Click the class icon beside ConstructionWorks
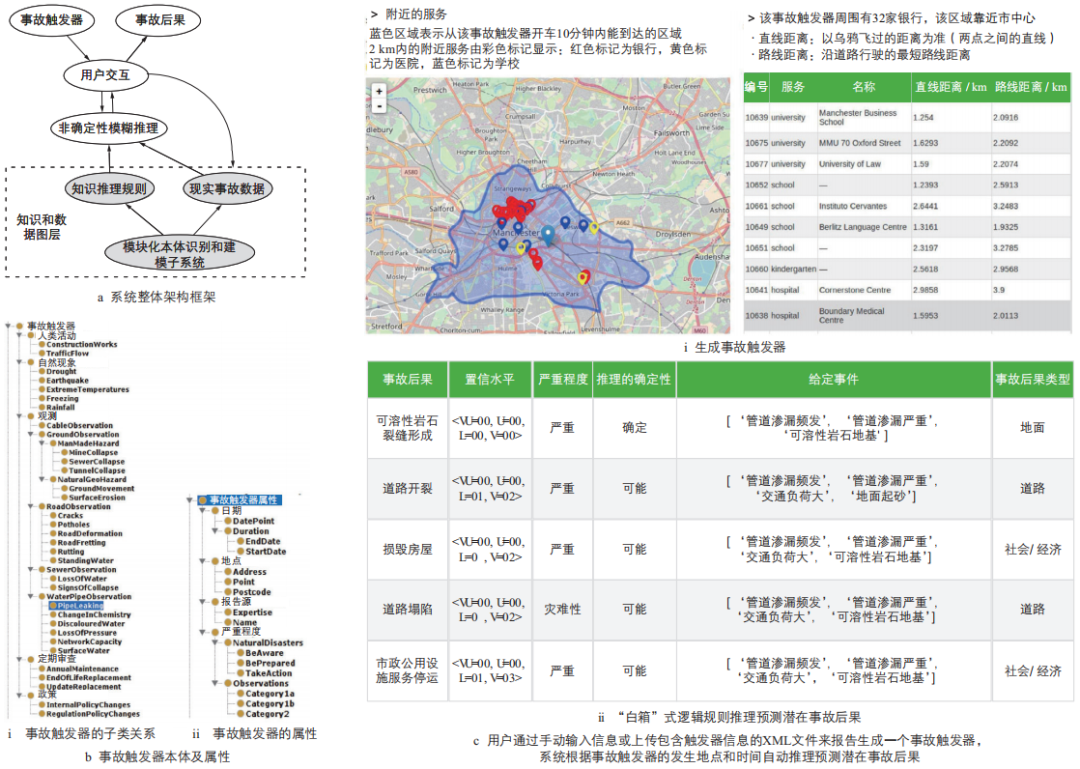The width and height of the screenshot is (1080, 769). click(x=42, y=345)
